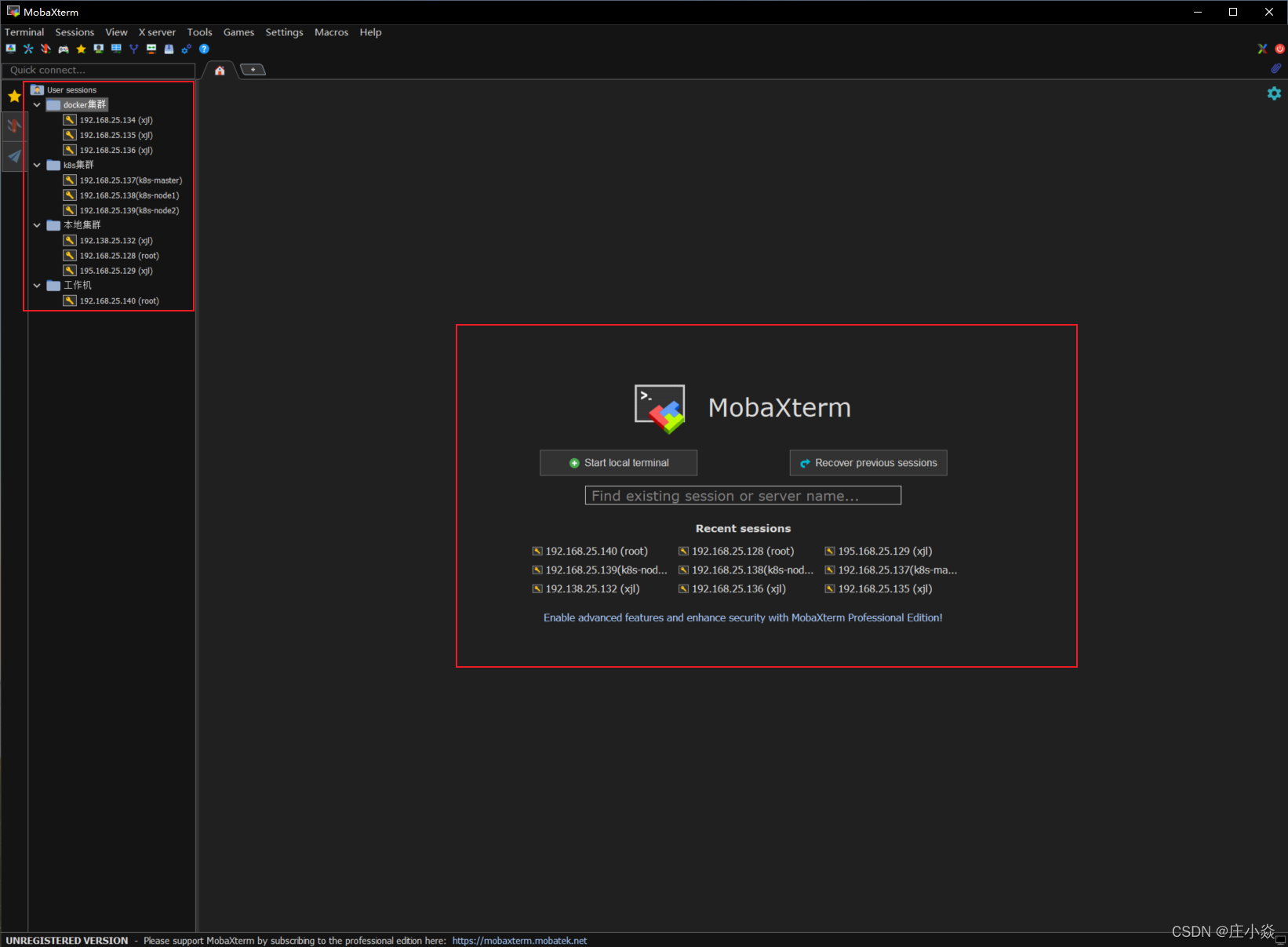Collapse the 工作机 folder

coord(37,286)
